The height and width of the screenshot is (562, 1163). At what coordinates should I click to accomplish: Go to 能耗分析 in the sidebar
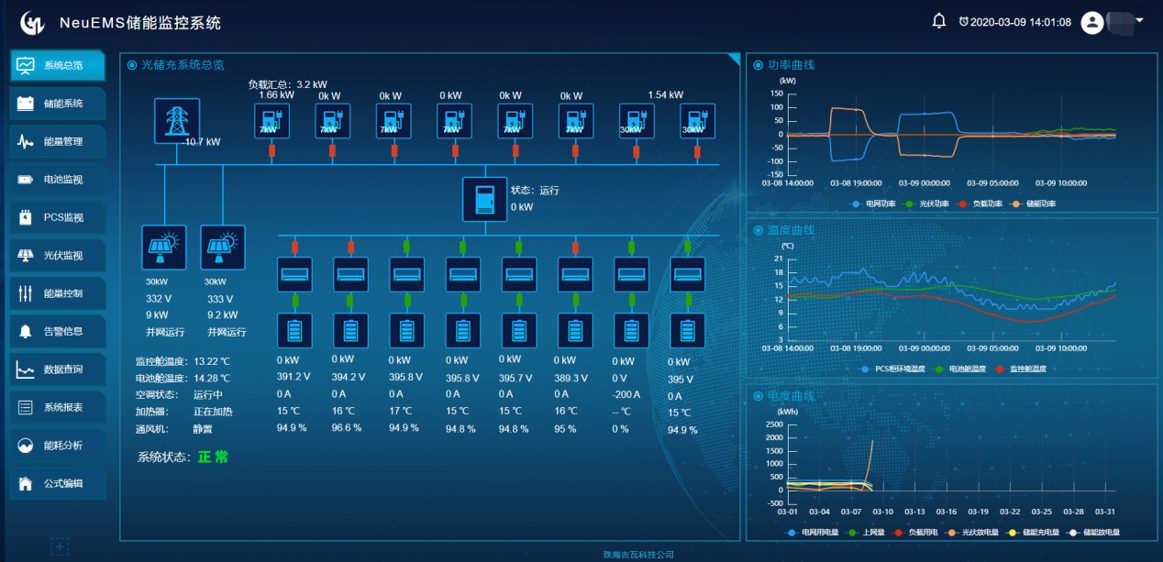[58, 446]
